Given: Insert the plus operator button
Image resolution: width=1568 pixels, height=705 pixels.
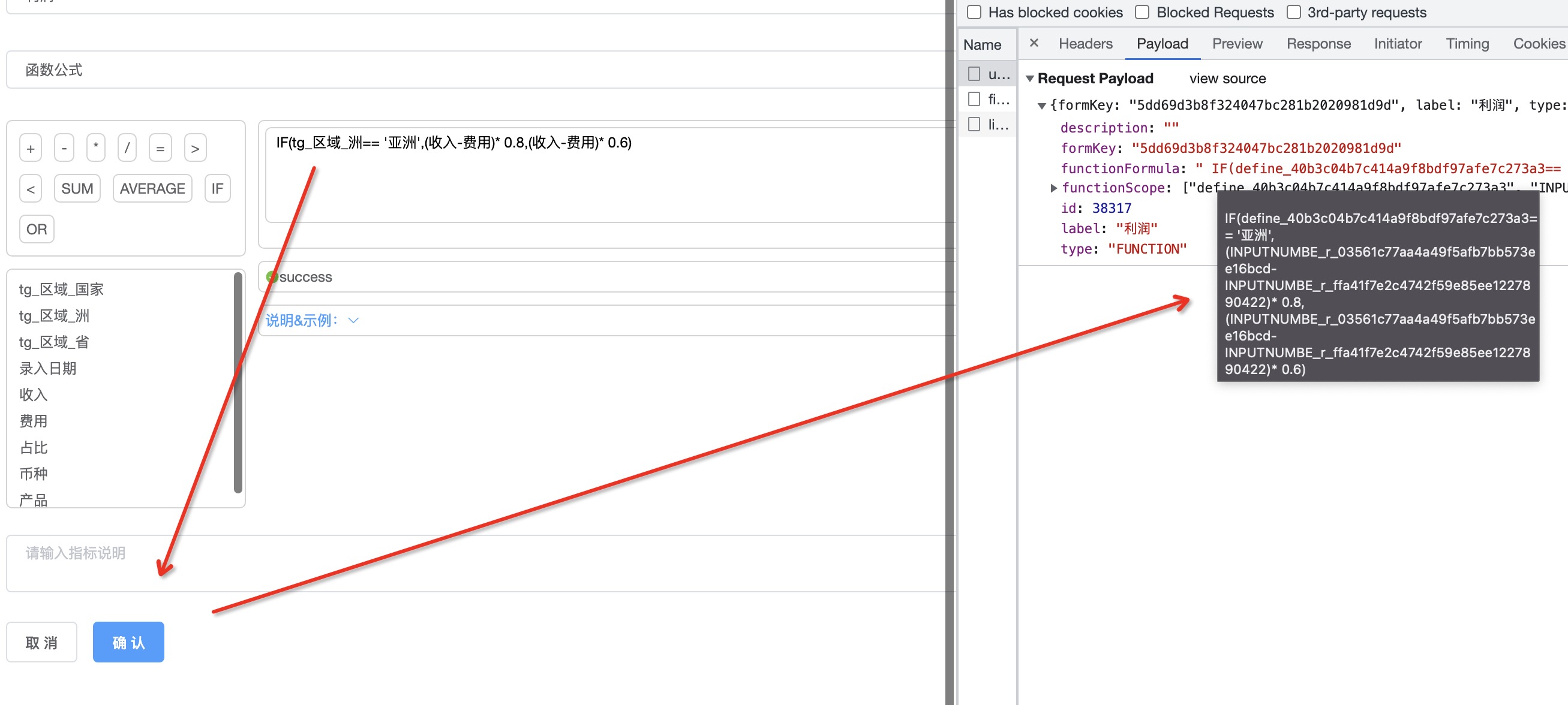Looking at the screenshot, I should pyautogui.click(x=31, y=148).
